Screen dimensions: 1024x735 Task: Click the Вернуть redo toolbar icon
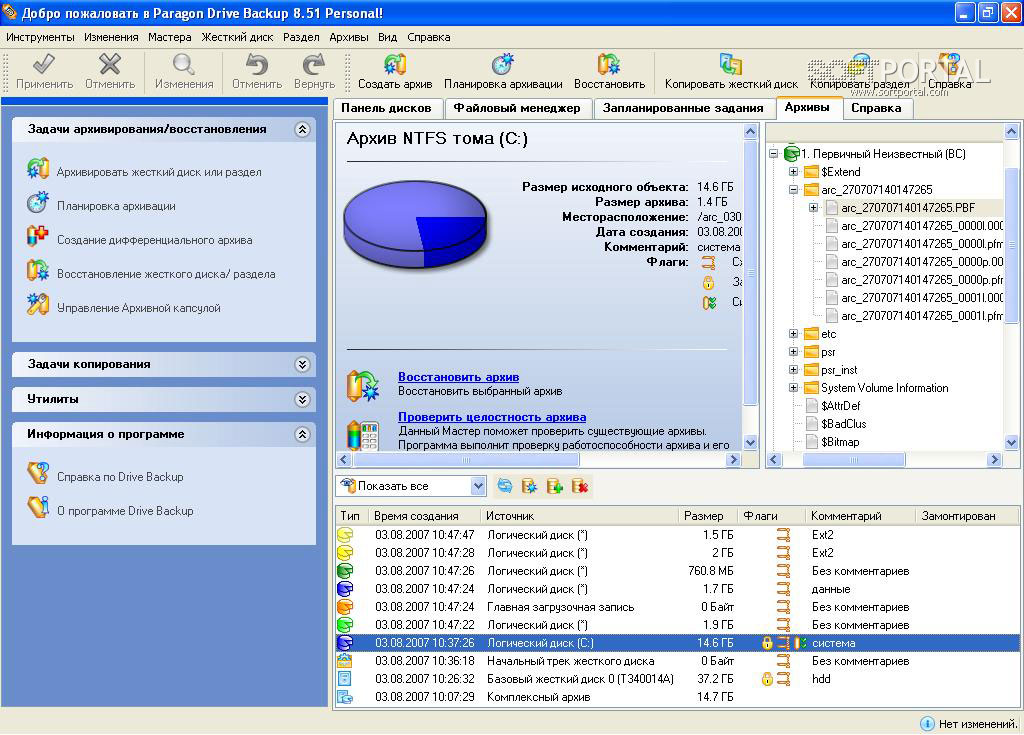click(x=314, y=64)
